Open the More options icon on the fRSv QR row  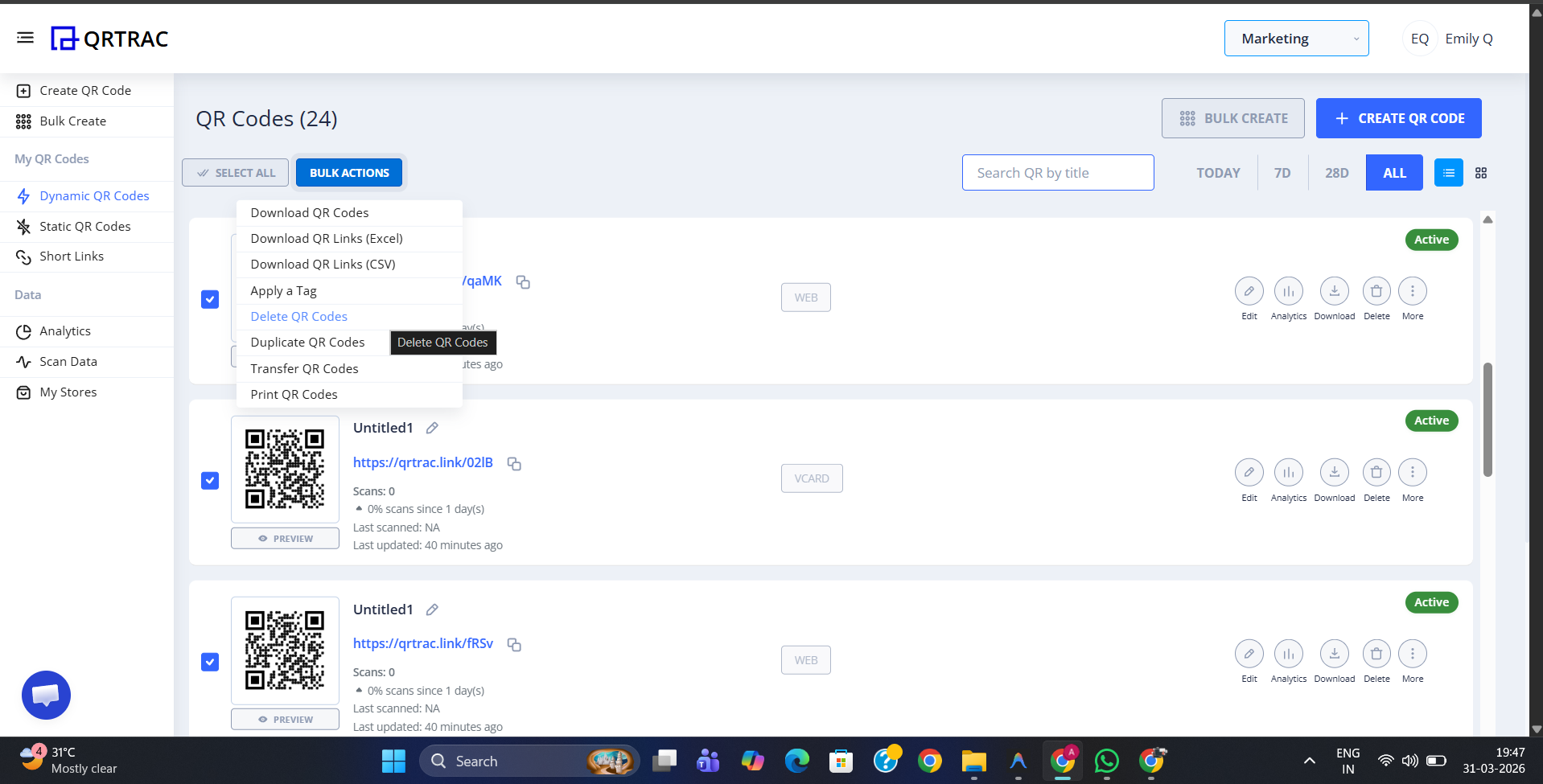tap(1413, 654)
